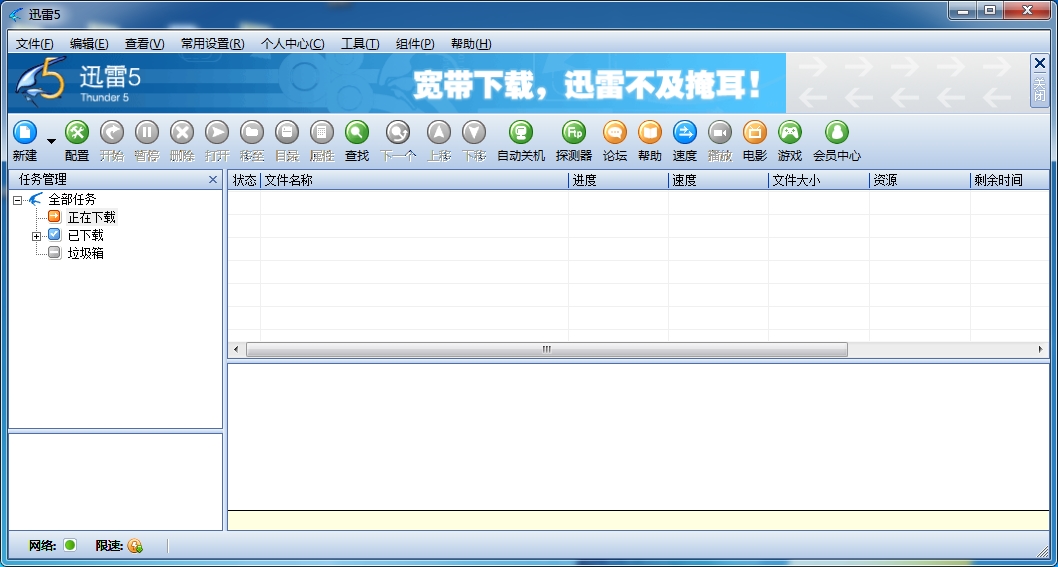The height and width of the screenshot is (567, 1058).
Task: Click the 开始 start toolbar icon
Action: coord(112,132)
